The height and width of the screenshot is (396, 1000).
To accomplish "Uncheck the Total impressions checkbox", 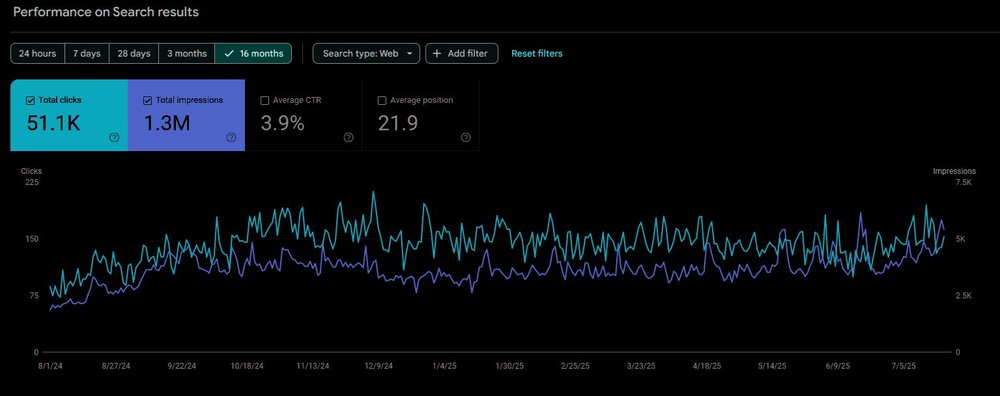I will click(147, 100).
